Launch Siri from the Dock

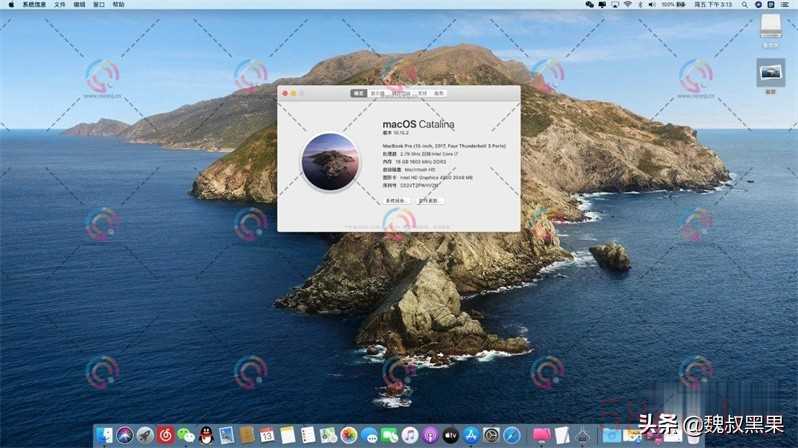[x=125, y=436]
